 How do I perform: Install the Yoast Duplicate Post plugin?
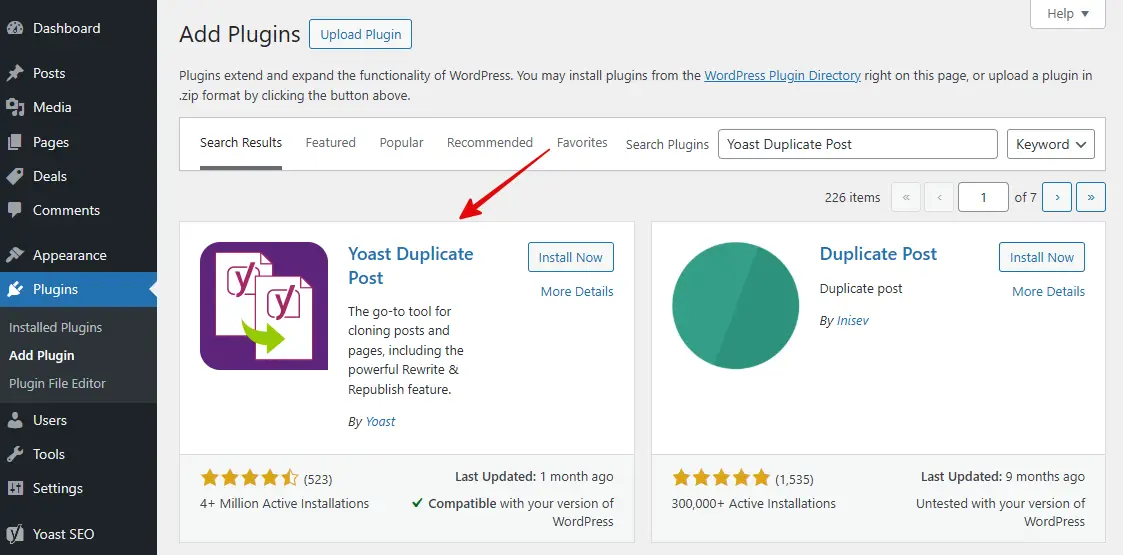click(x=571, y=257)
